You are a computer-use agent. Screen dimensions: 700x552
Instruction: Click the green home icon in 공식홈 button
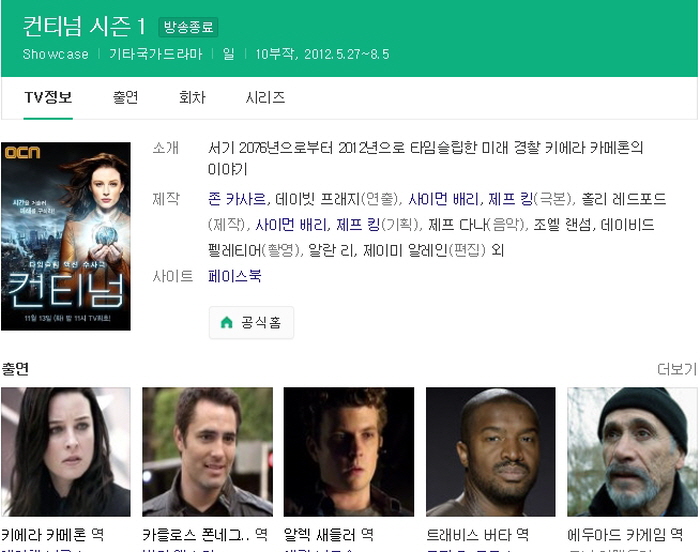[x=226, y=323]
